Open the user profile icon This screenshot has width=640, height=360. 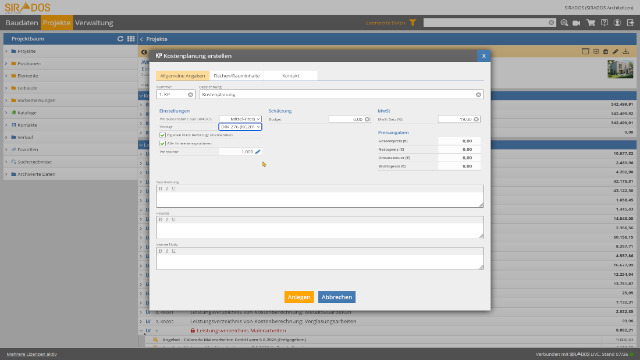617,23
